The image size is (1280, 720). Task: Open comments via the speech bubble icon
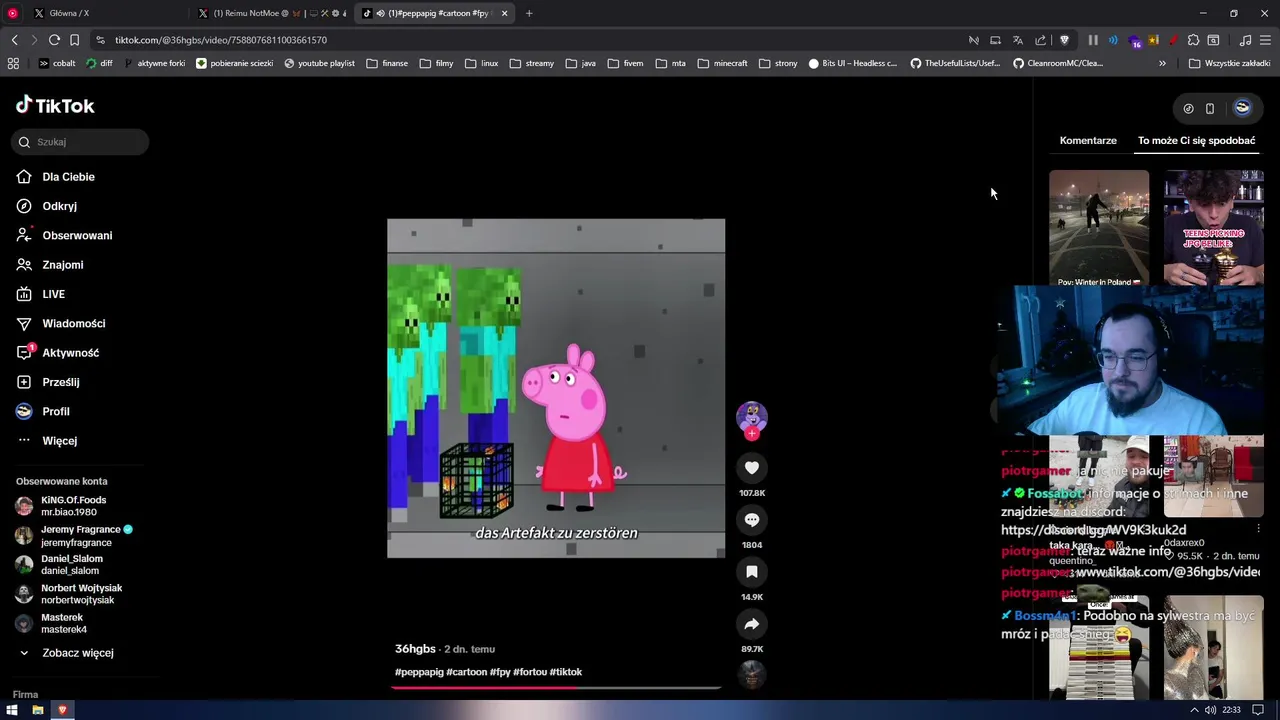click(752, 519)
